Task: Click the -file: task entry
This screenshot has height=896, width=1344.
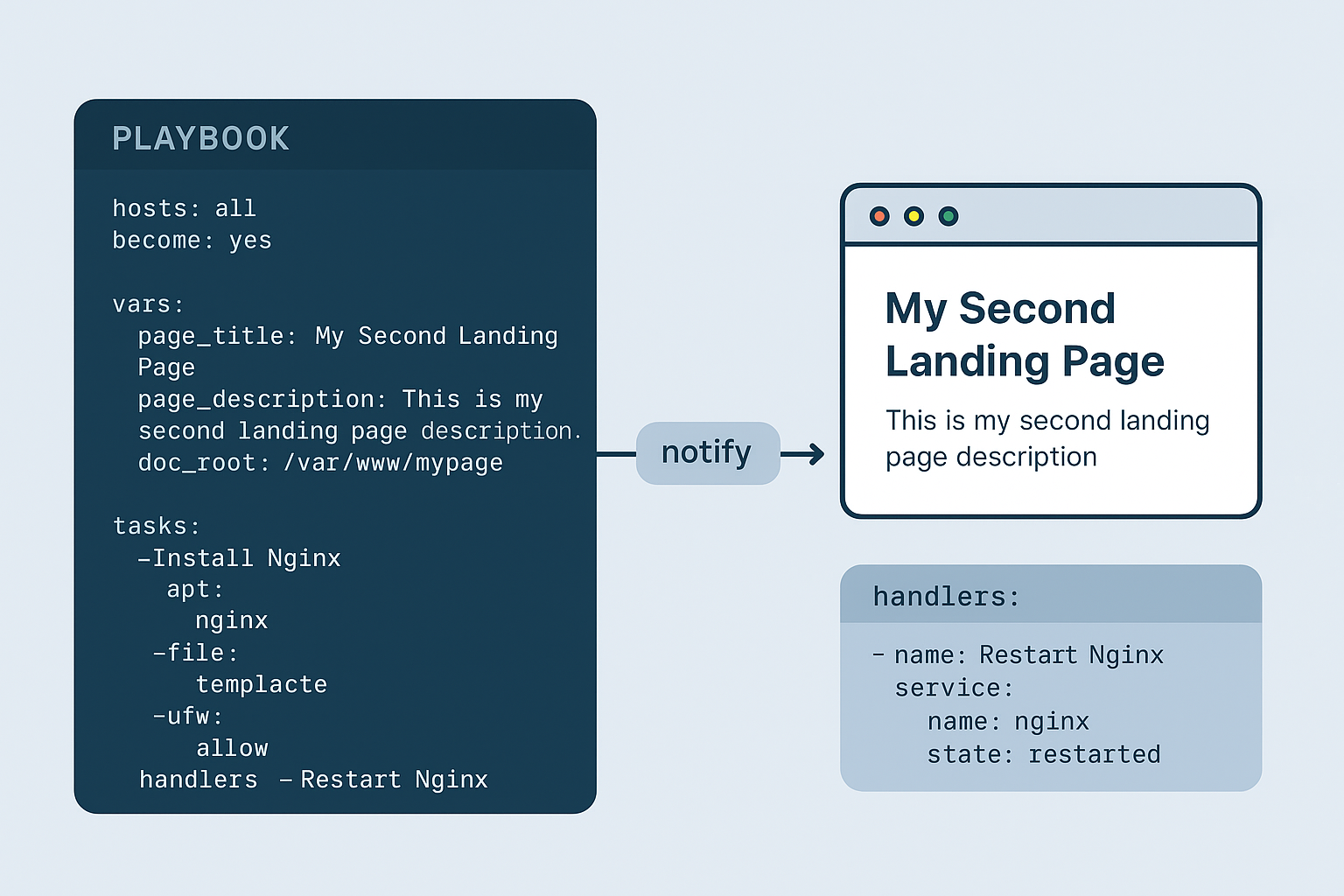Action: coord(195,653)
